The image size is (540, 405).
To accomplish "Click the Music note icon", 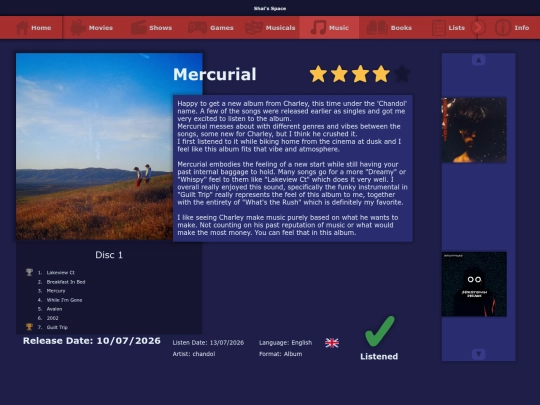I will click(x=318, y=28).
